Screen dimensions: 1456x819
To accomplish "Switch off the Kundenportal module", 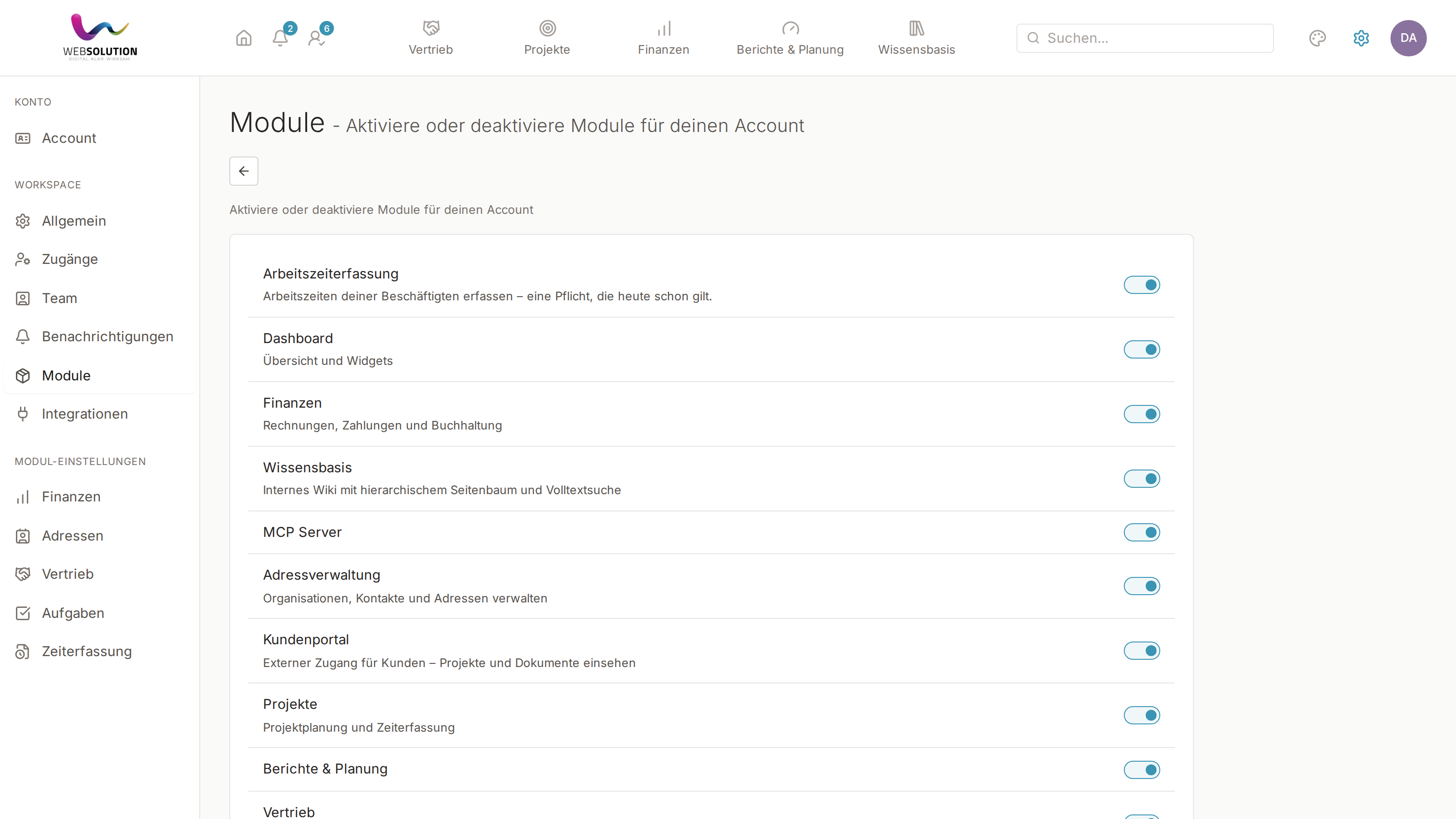I will coord(1142,651).
